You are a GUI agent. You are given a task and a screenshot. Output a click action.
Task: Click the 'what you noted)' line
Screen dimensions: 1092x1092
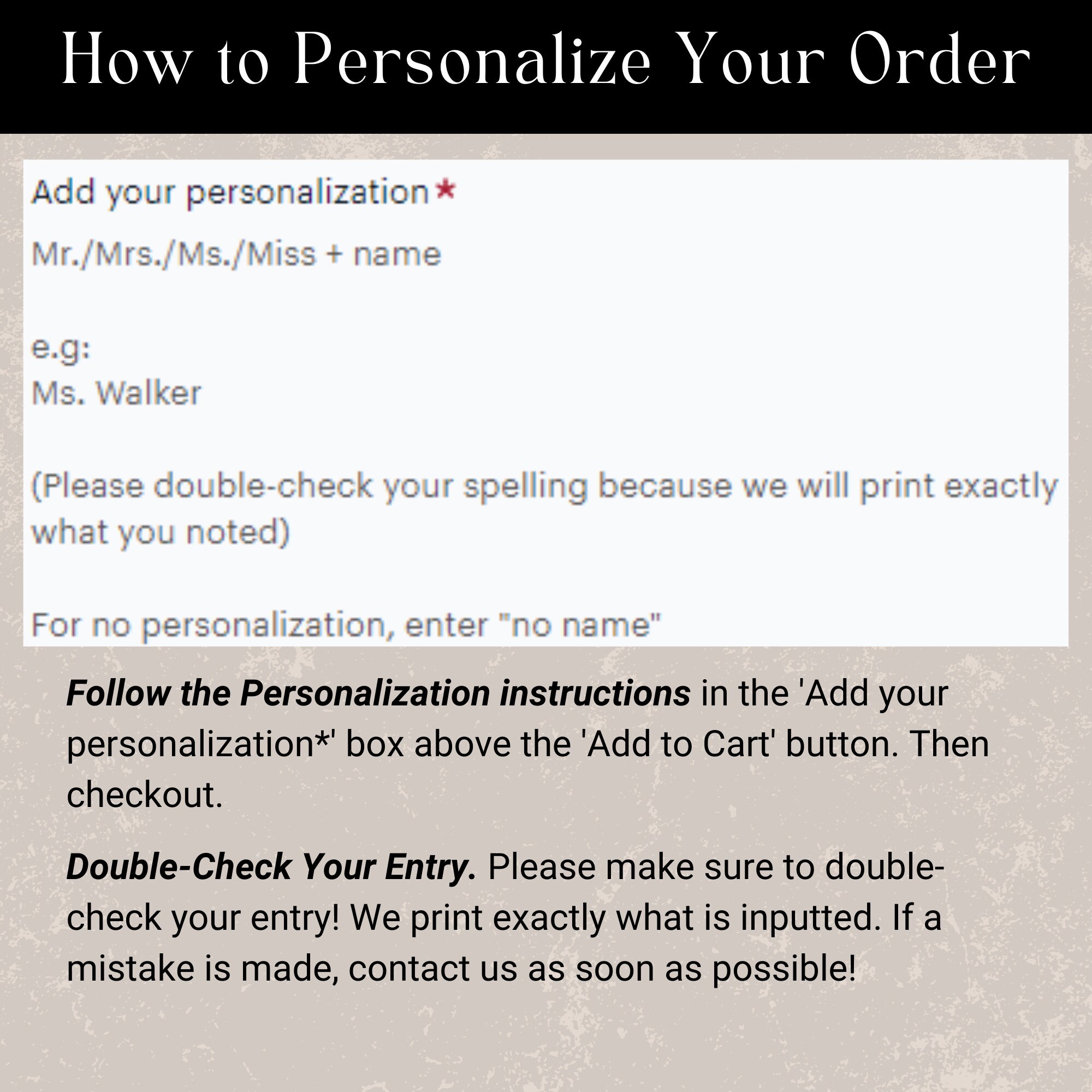161,532
